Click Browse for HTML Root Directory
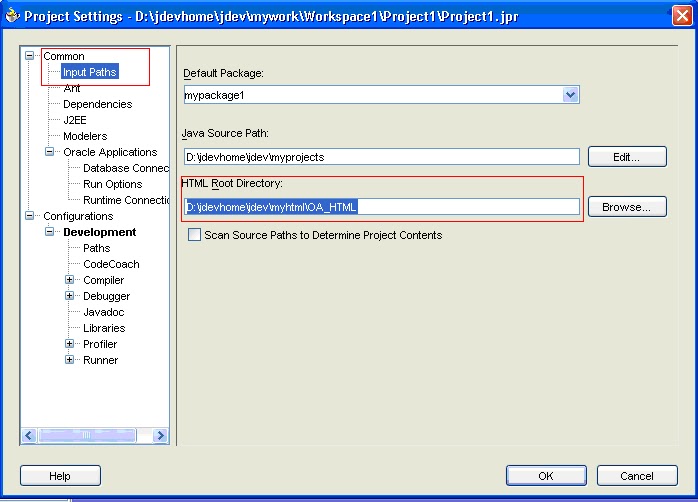 pyautogui.click(x=627, y=207)
